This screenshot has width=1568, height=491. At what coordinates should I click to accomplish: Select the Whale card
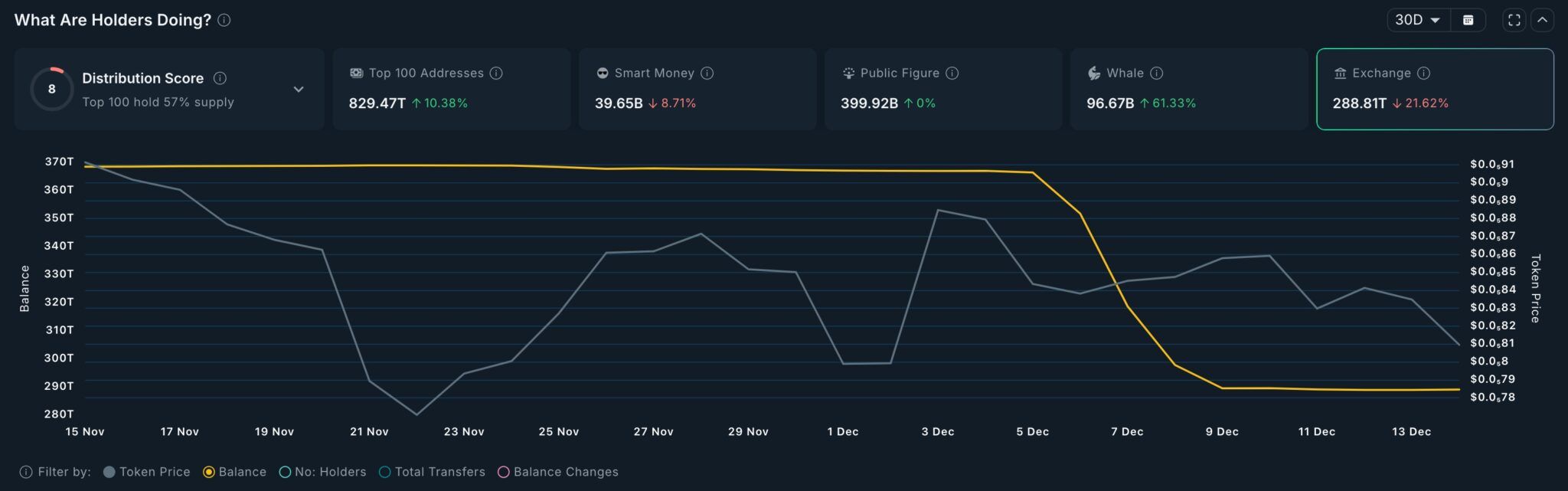(1189, 89)
